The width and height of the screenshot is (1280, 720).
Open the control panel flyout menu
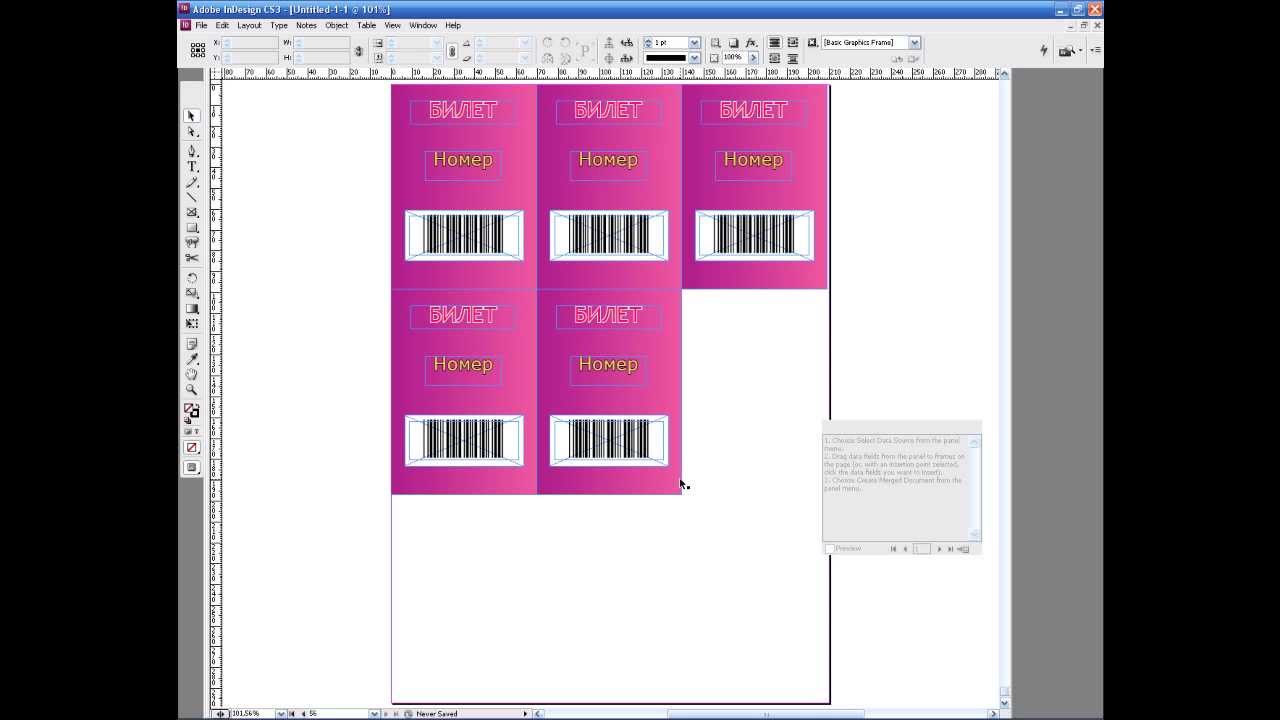click(1095, 50)
